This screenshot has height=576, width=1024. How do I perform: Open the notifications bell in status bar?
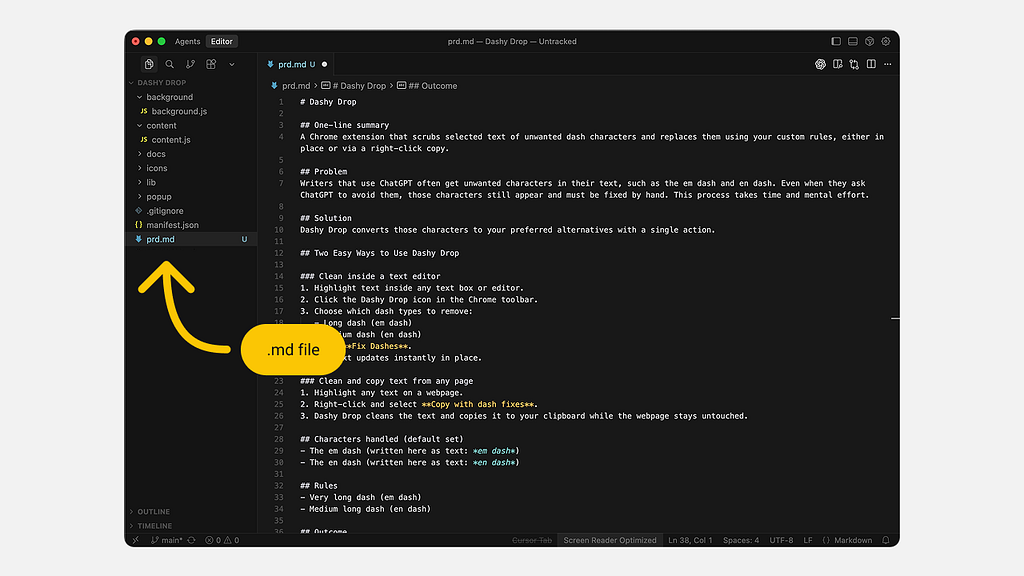(x=885, y=540)
